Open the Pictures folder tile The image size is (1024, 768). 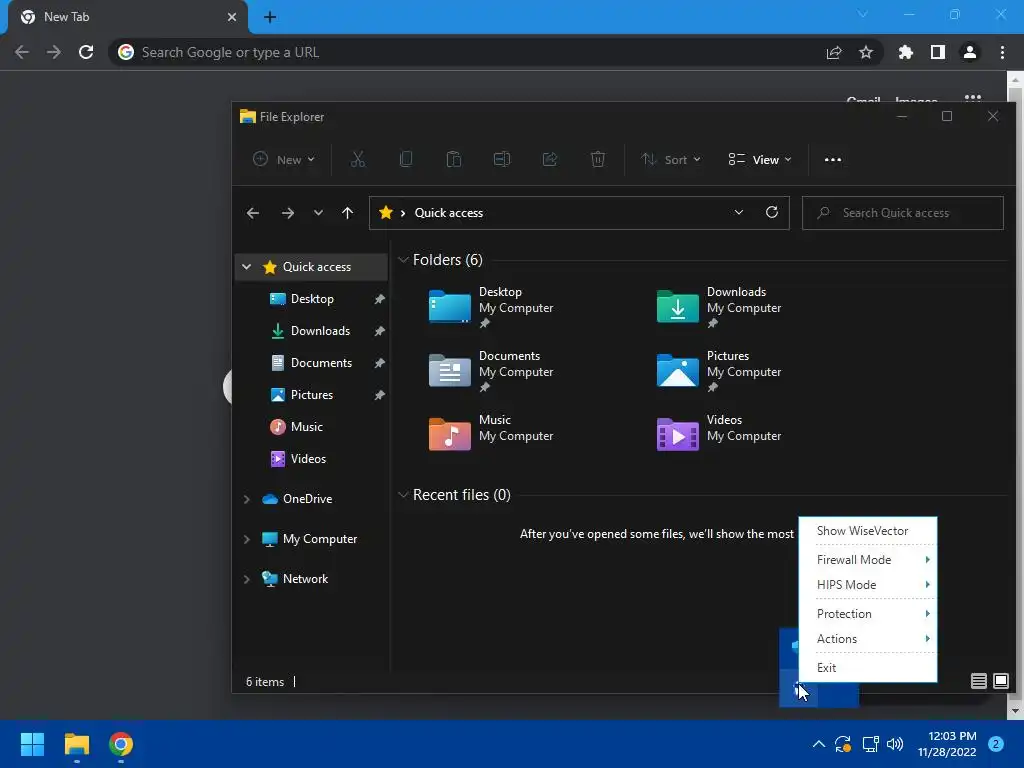tap(719, 371)
